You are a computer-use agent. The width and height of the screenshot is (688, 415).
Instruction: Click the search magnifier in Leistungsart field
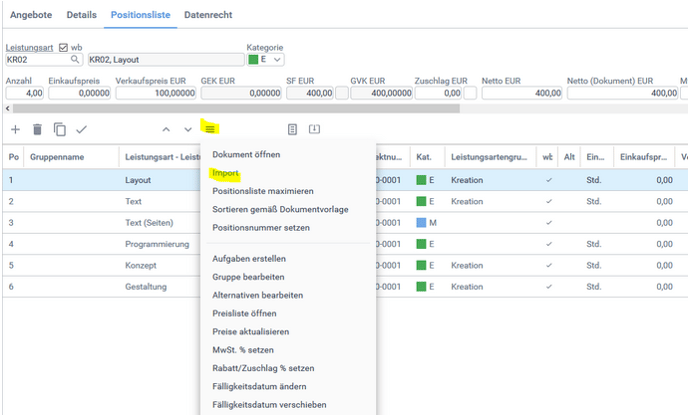75,60
